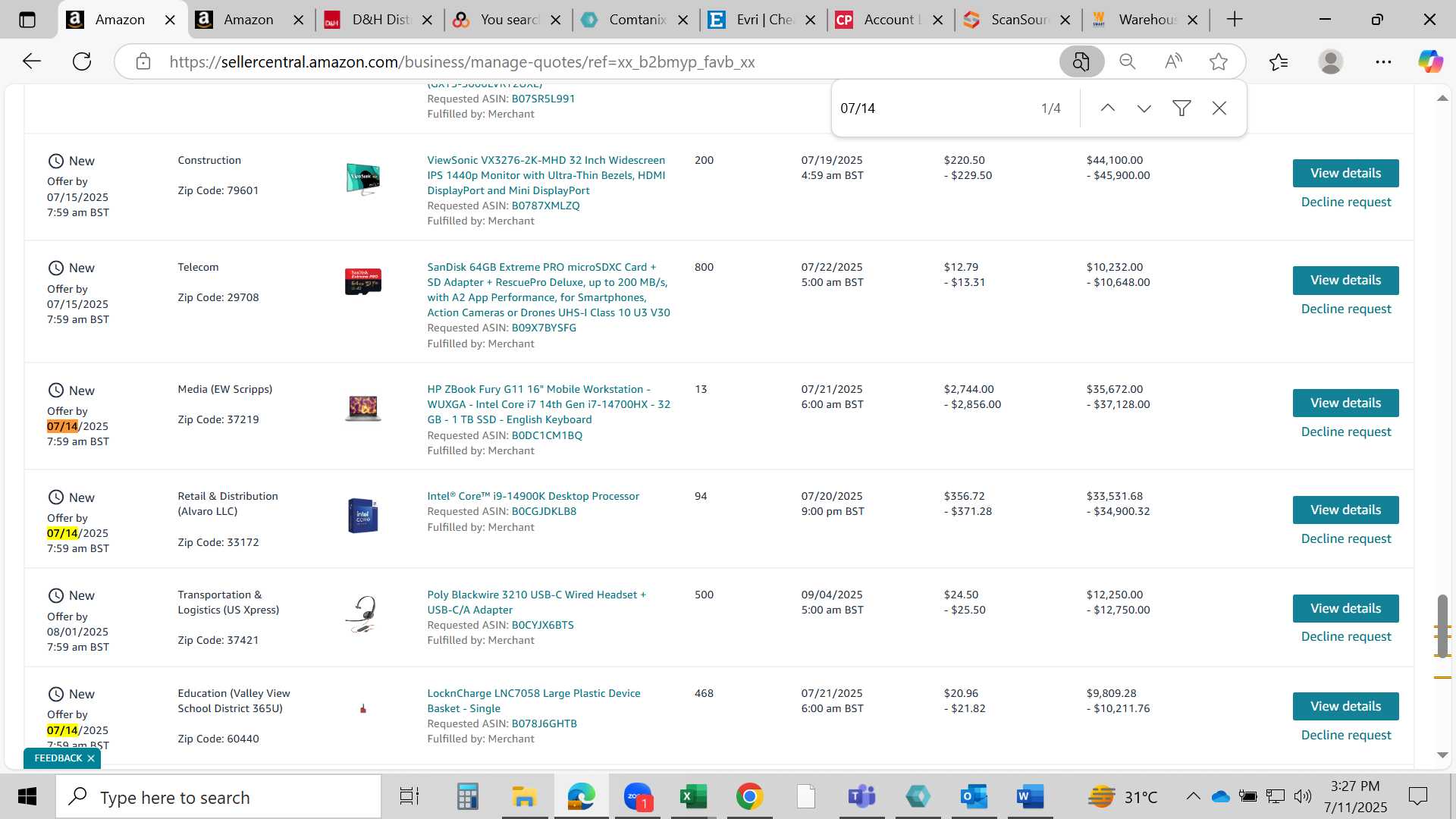This screenshot has width=1456, height=819.
Task: View details for ViewSonic monitor request
Action: click(x=1345, y=173)
